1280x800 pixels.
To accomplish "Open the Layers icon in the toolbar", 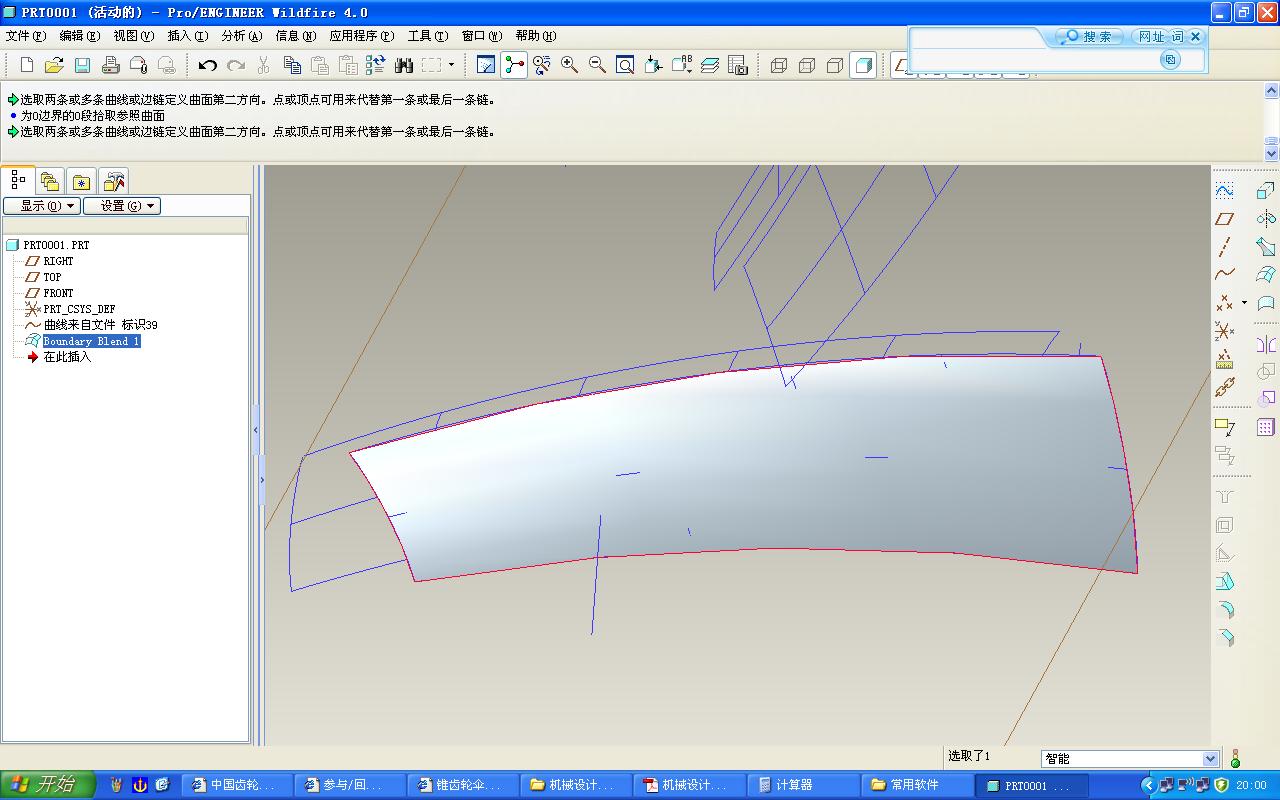I will [x=710, y=65].
